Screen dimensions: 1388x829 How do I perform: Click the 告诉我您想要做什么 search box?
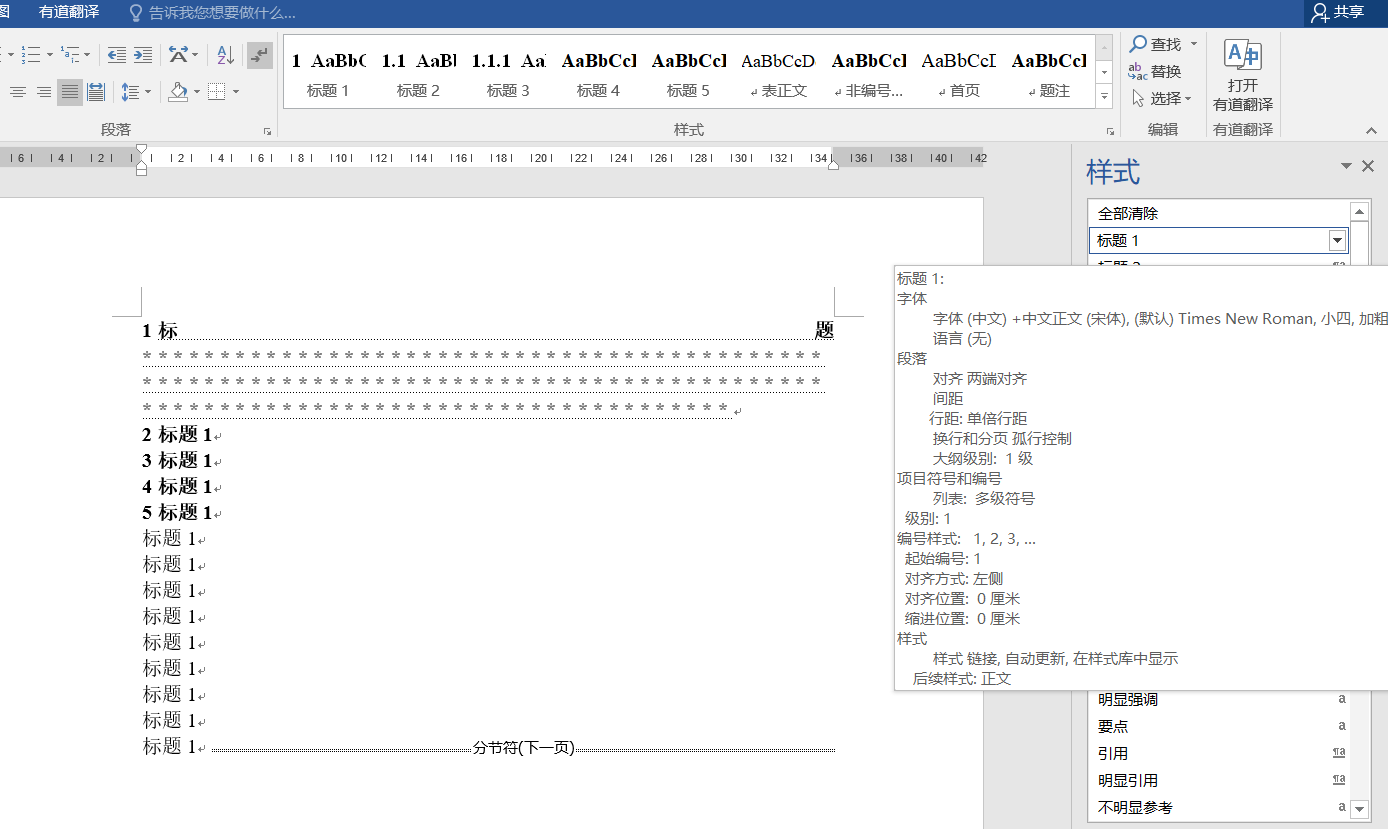click(x=212, y=13)
